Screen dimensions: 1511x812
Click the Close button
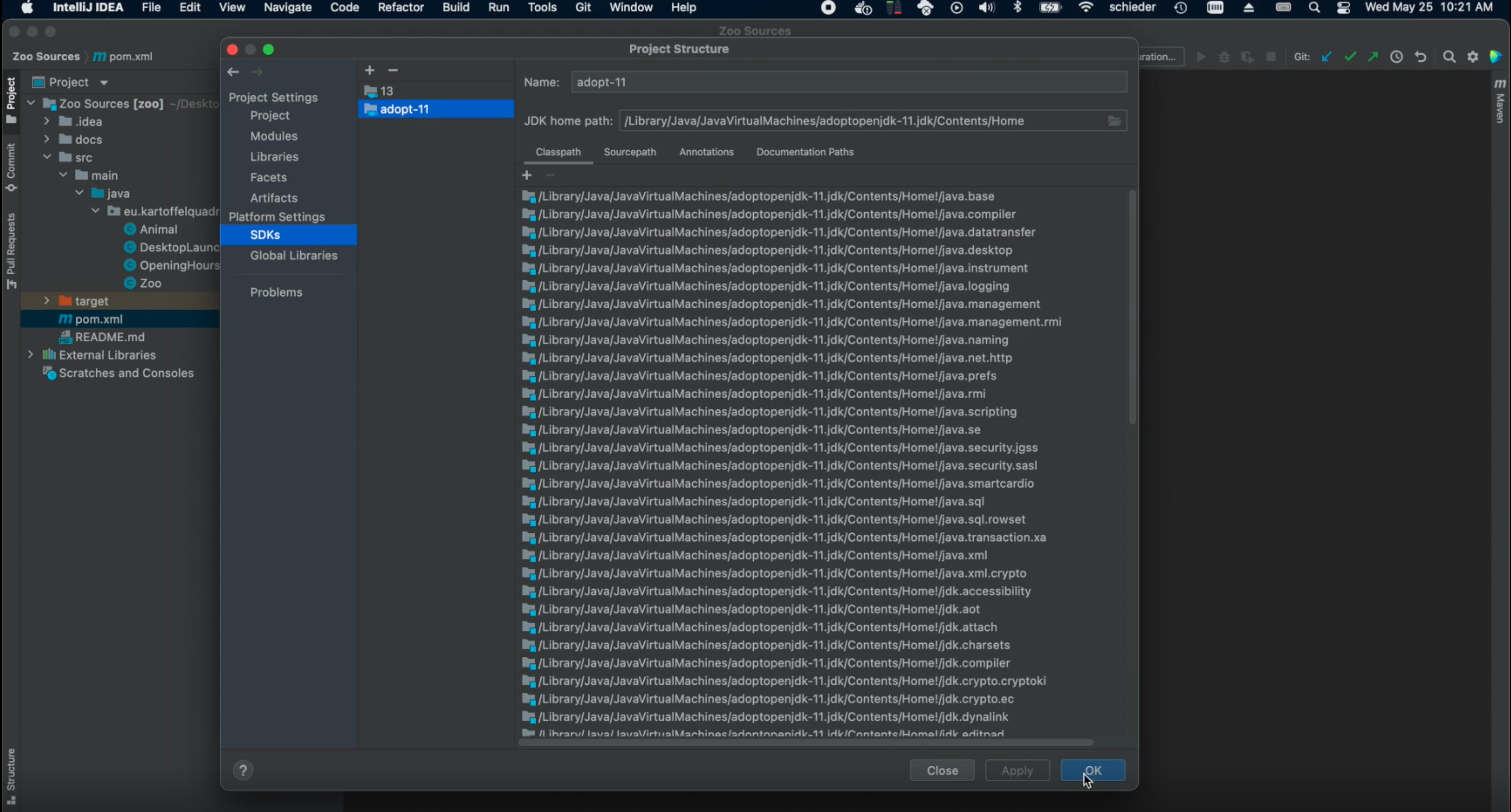coord(942,770)
